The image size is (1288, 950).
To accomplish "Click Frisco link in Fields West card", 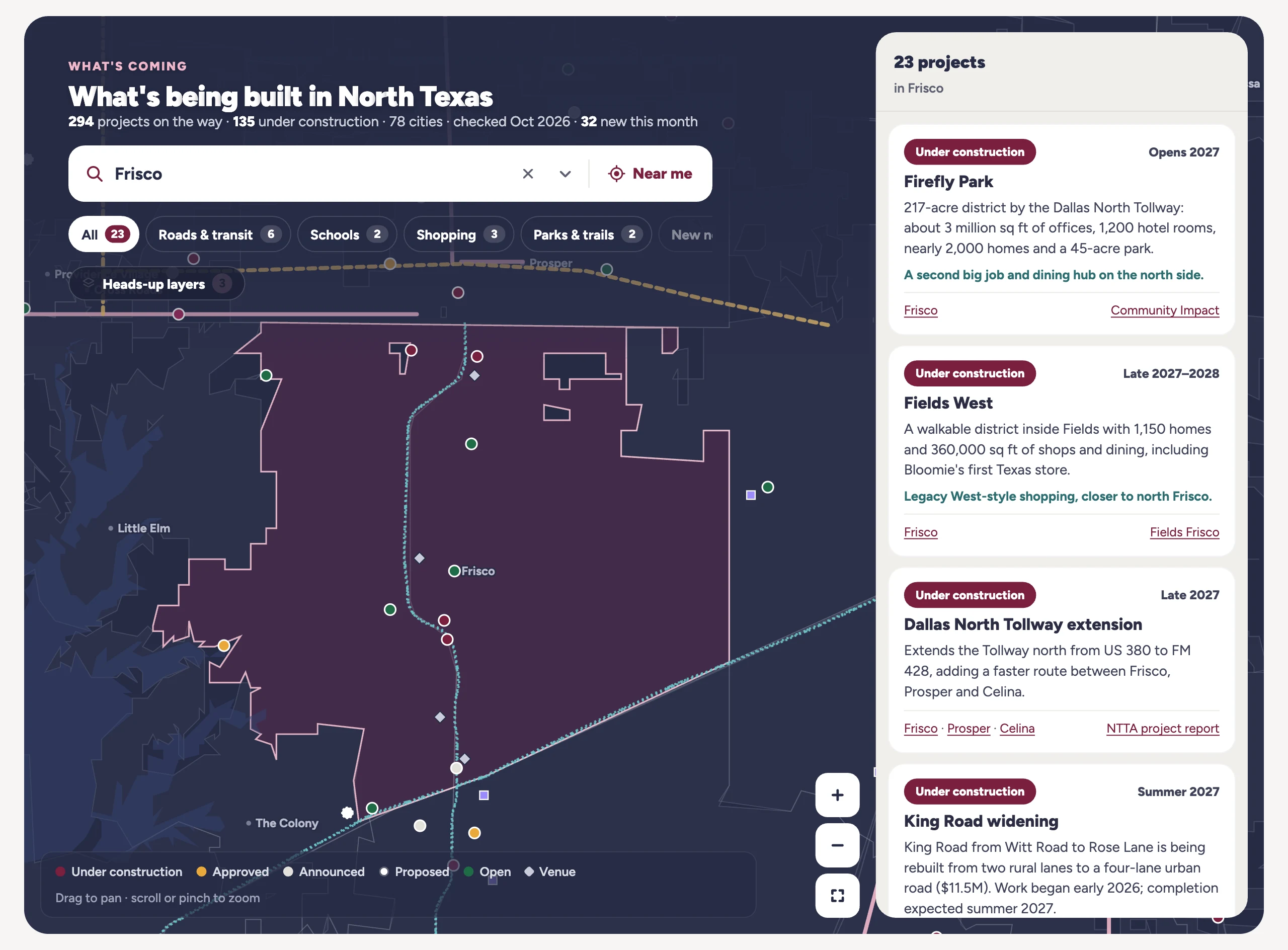I will (920, 532).
